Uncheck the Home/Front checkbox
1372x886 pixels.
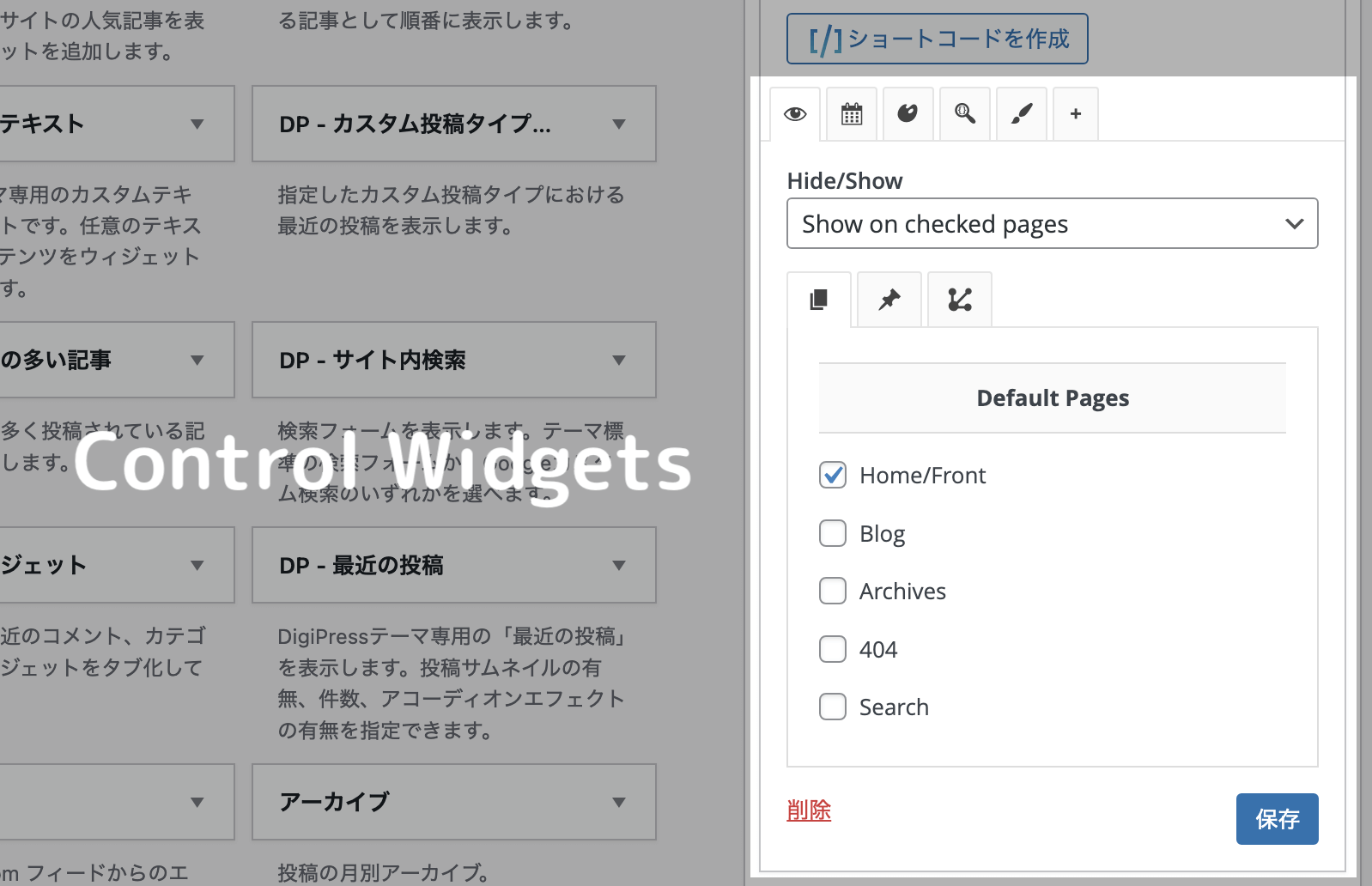point(833,475)
